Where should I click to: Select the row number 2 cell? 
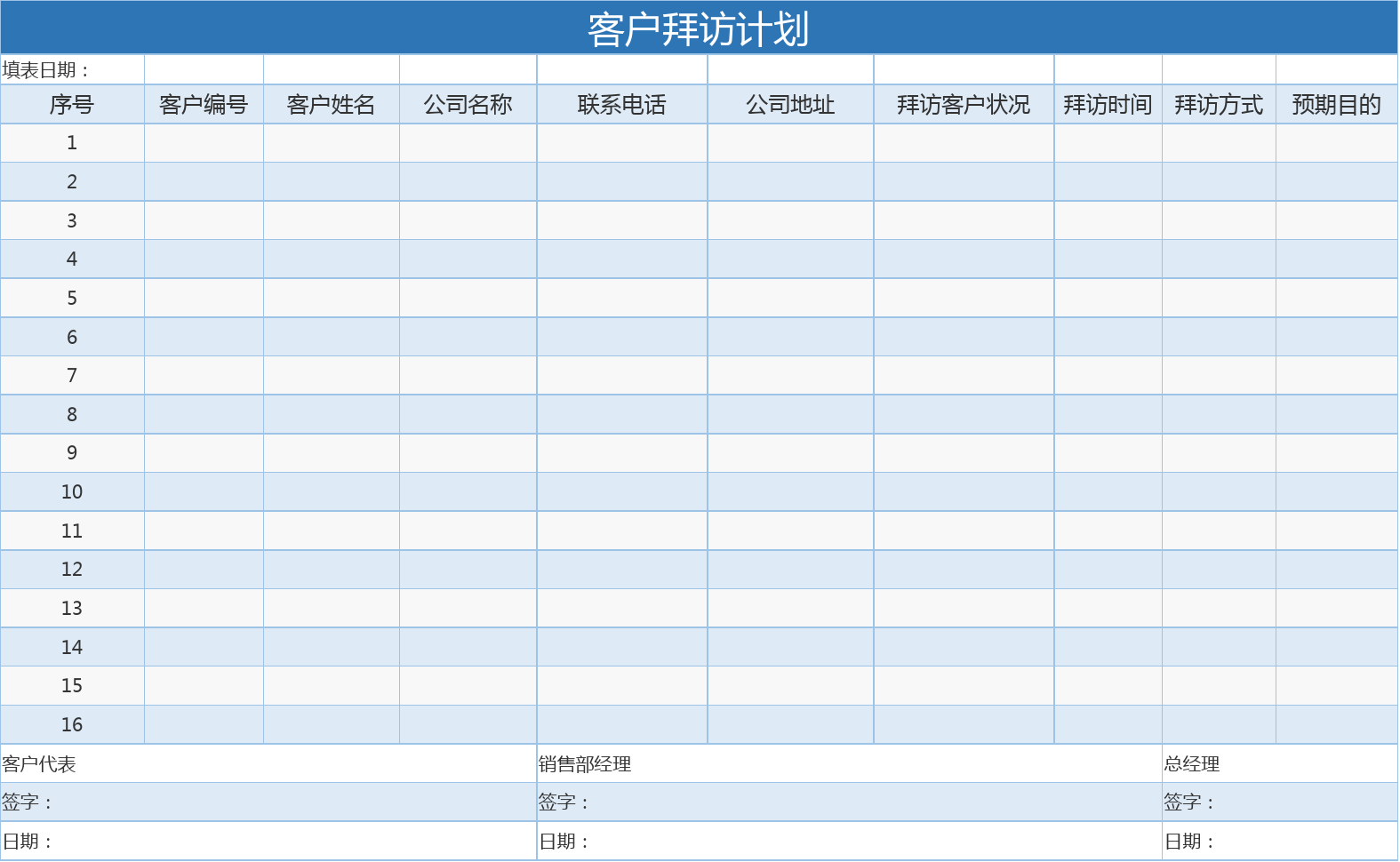click(x=72, y=181)
